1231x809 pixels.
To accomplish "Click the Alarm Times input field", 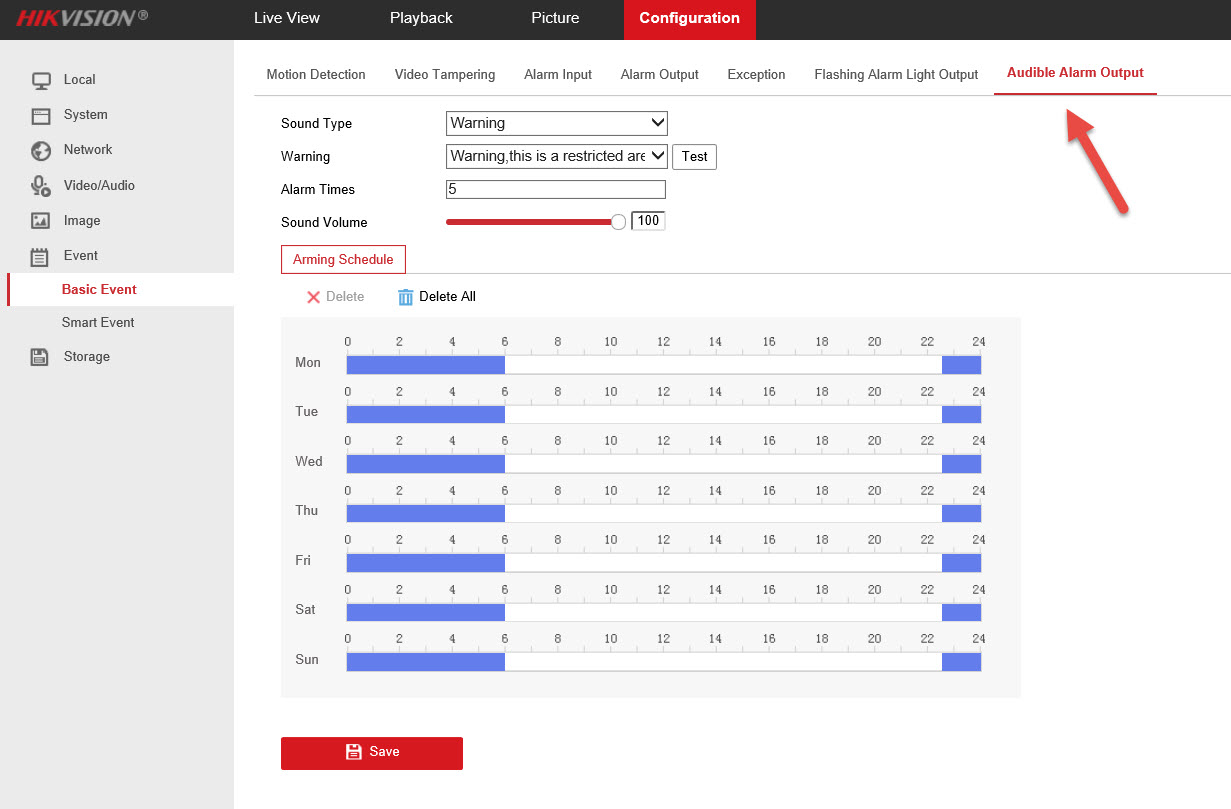I will [x=555, y=190].
